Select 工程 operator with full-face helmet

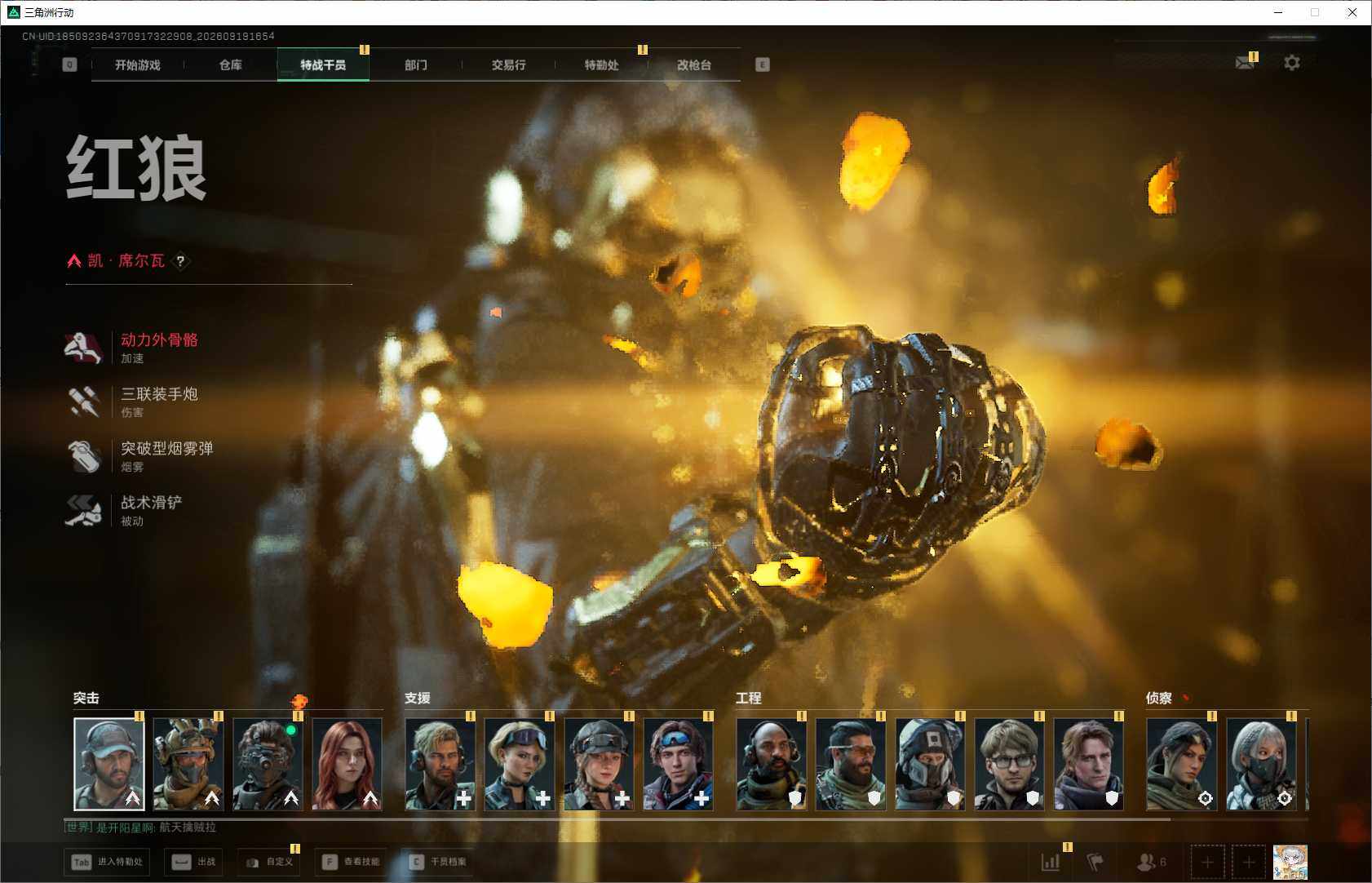pos(930,764)
